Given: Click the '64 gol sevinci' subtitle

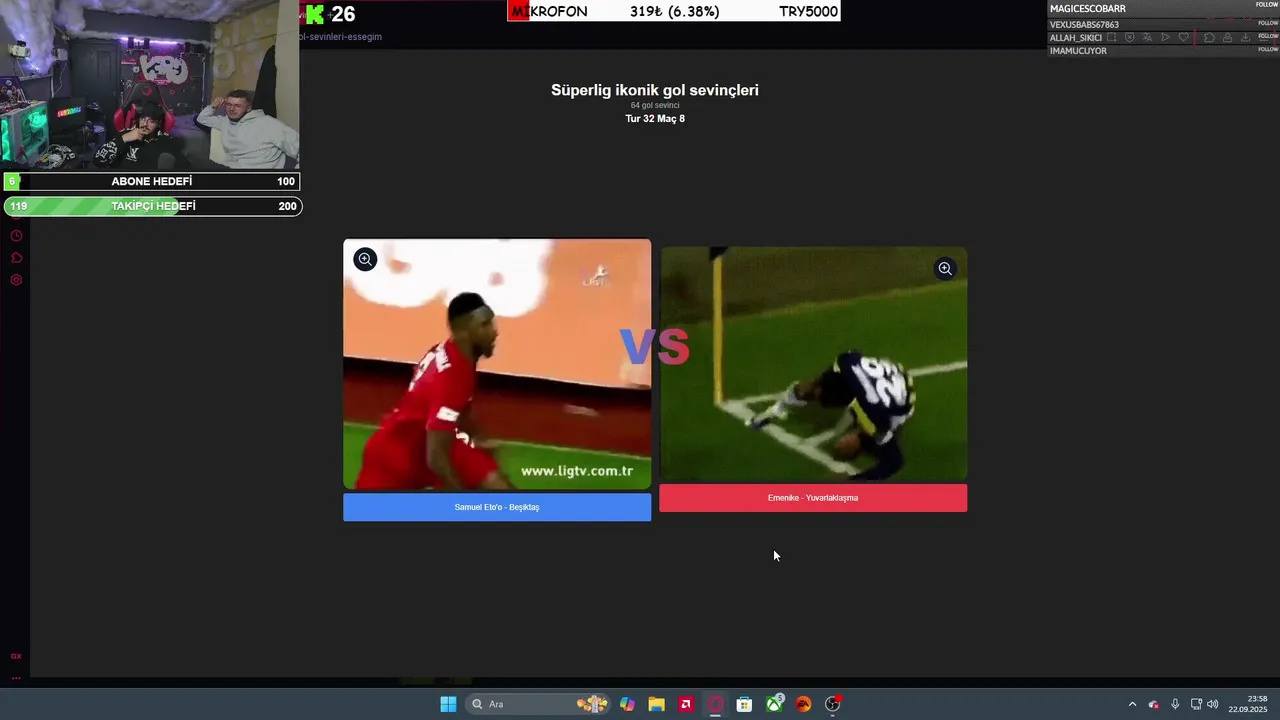Looking at the screenshot, I should 655,105.
